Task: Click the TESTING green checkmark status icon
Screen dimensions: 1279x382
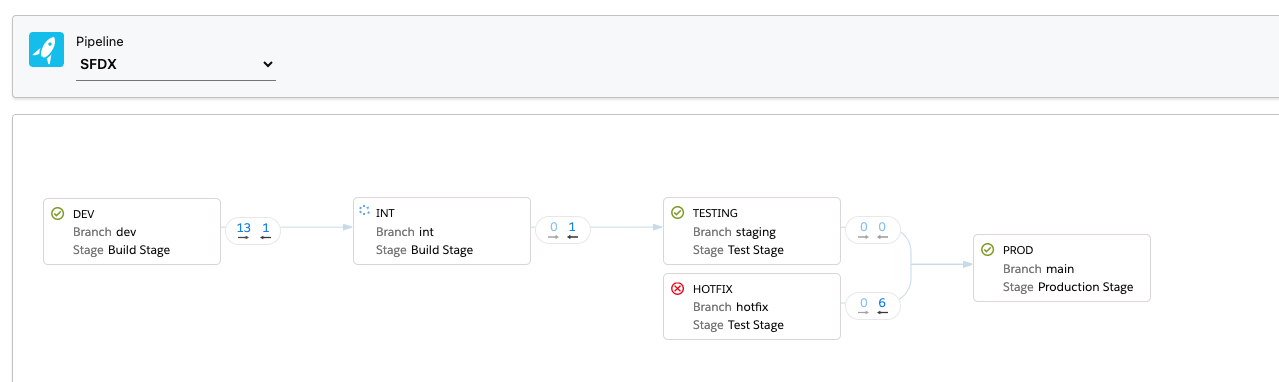Action: click(677, 213)
